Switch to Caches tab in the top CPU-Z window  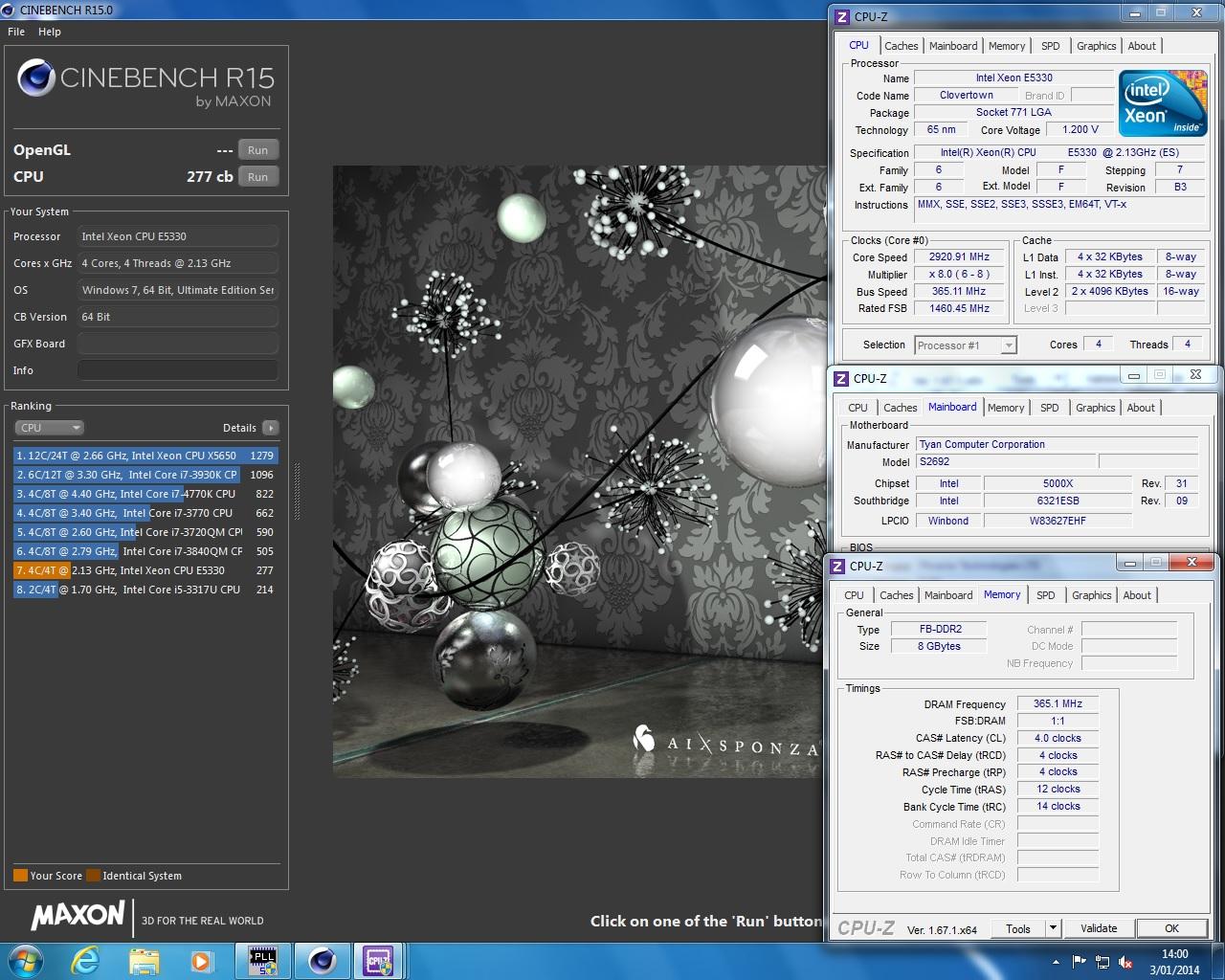[x=902, y=46]
